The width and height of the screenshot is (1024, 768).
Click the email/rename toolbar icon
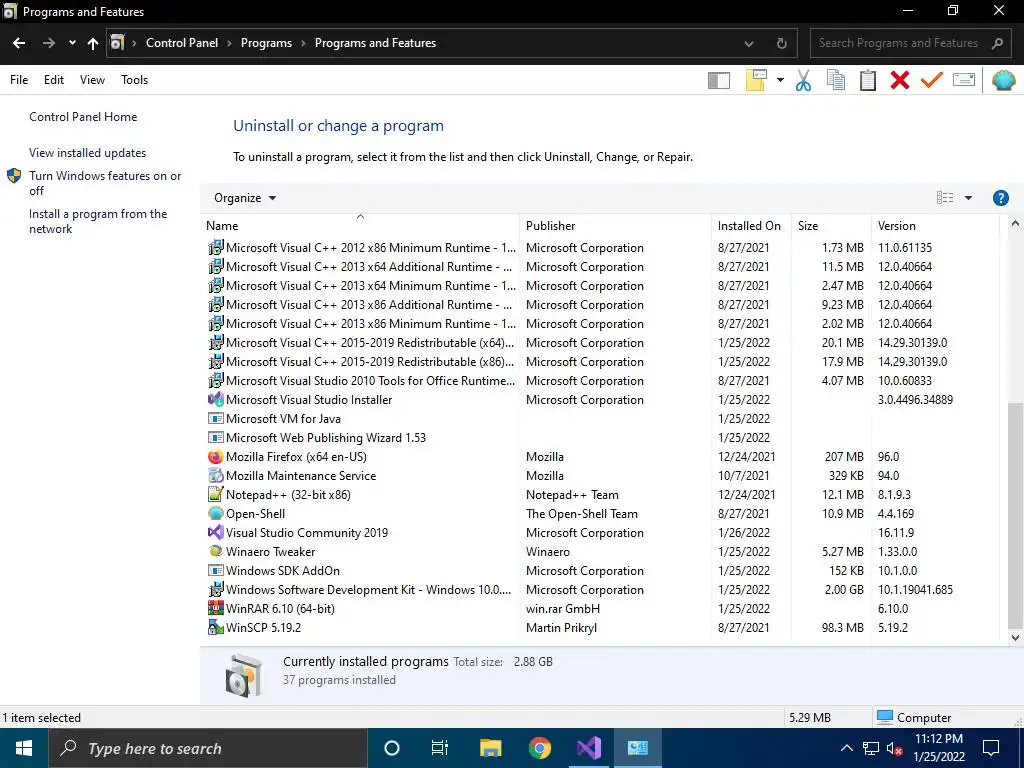pyautogui.click(x=964, y=80)
